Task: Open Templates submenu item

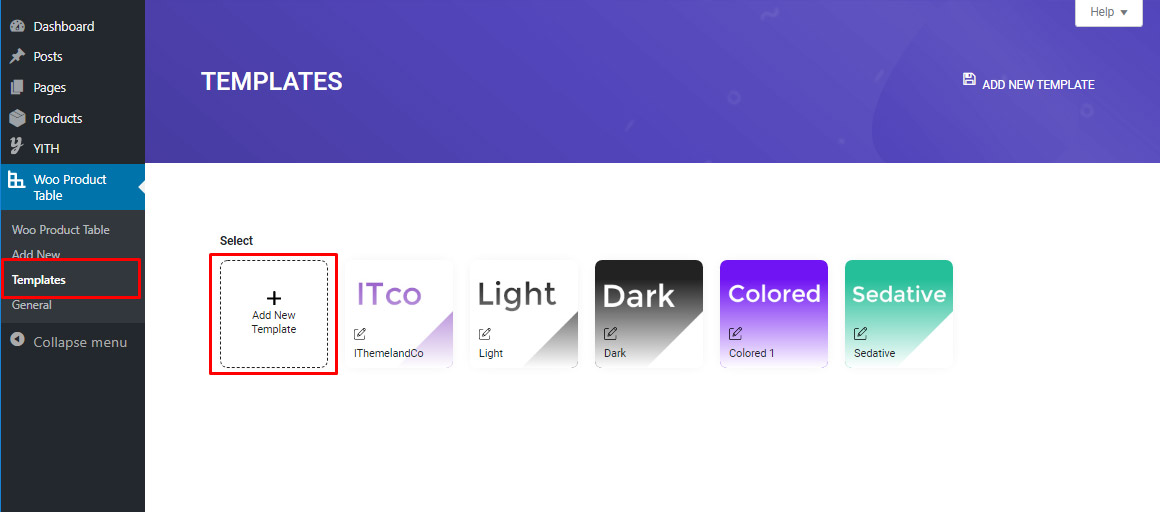Action: point(39,280)
